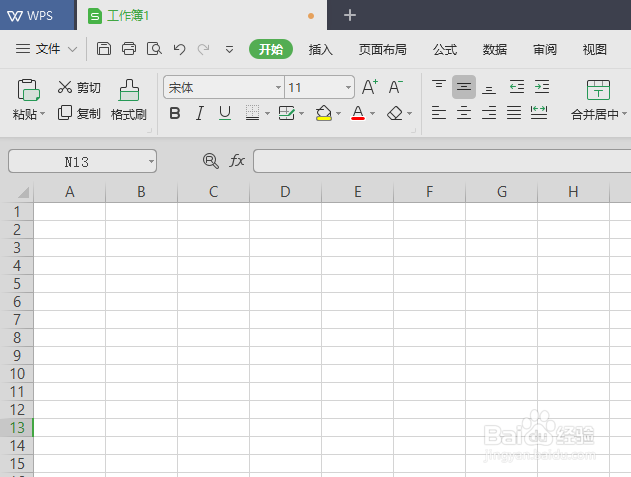
Task: Open font color dropdown arrow
Action: 373,114
